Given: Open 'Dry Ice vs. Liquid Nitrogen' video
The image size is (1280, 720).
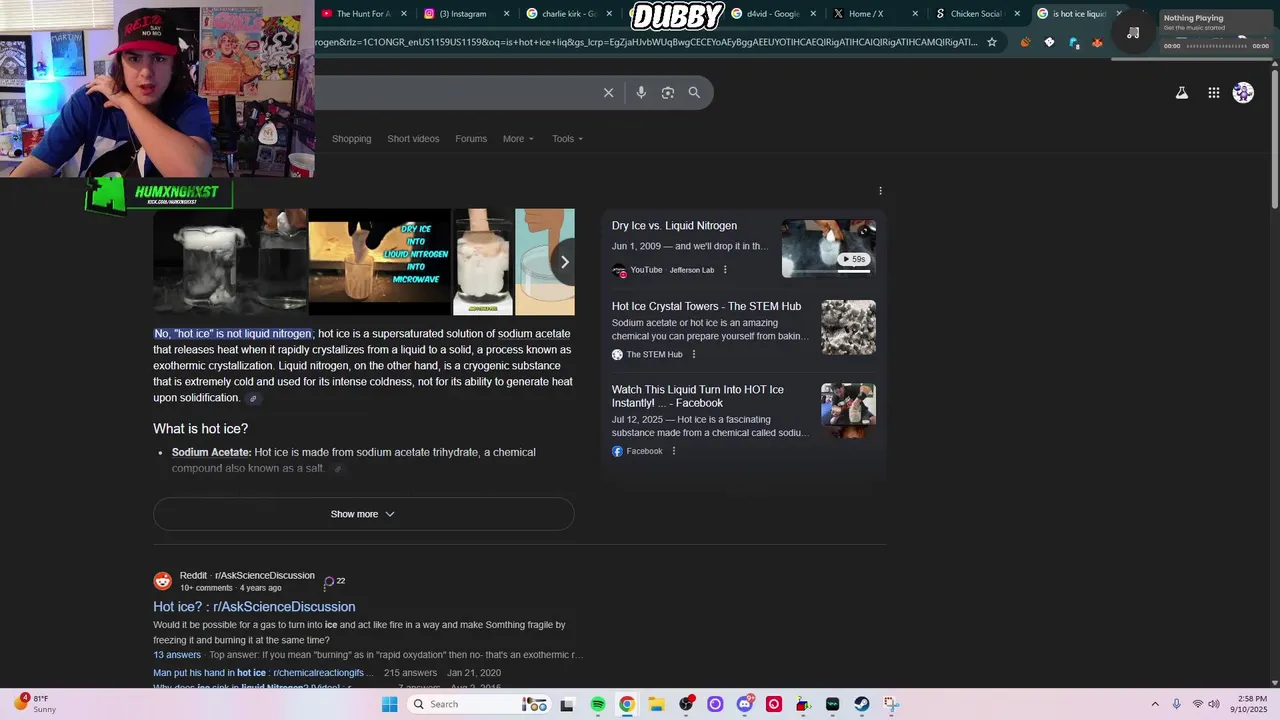Looking at the screenshot, I should point(674,226).
